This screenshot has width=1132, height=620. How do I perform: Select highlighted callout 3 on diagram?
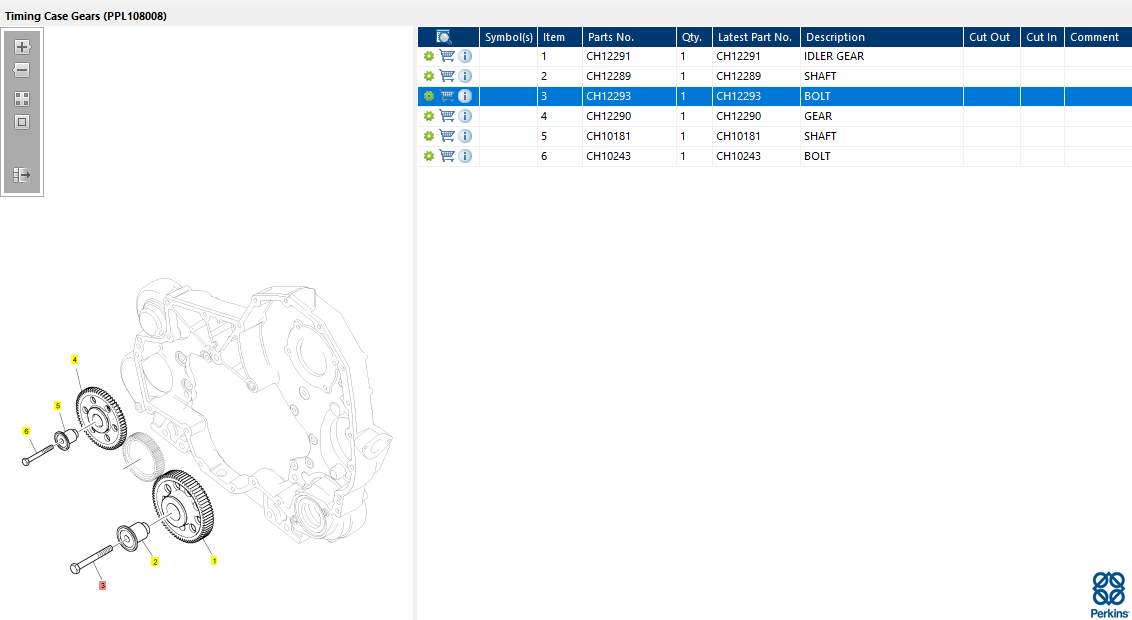pyautogui.click(x=103, y=585)
